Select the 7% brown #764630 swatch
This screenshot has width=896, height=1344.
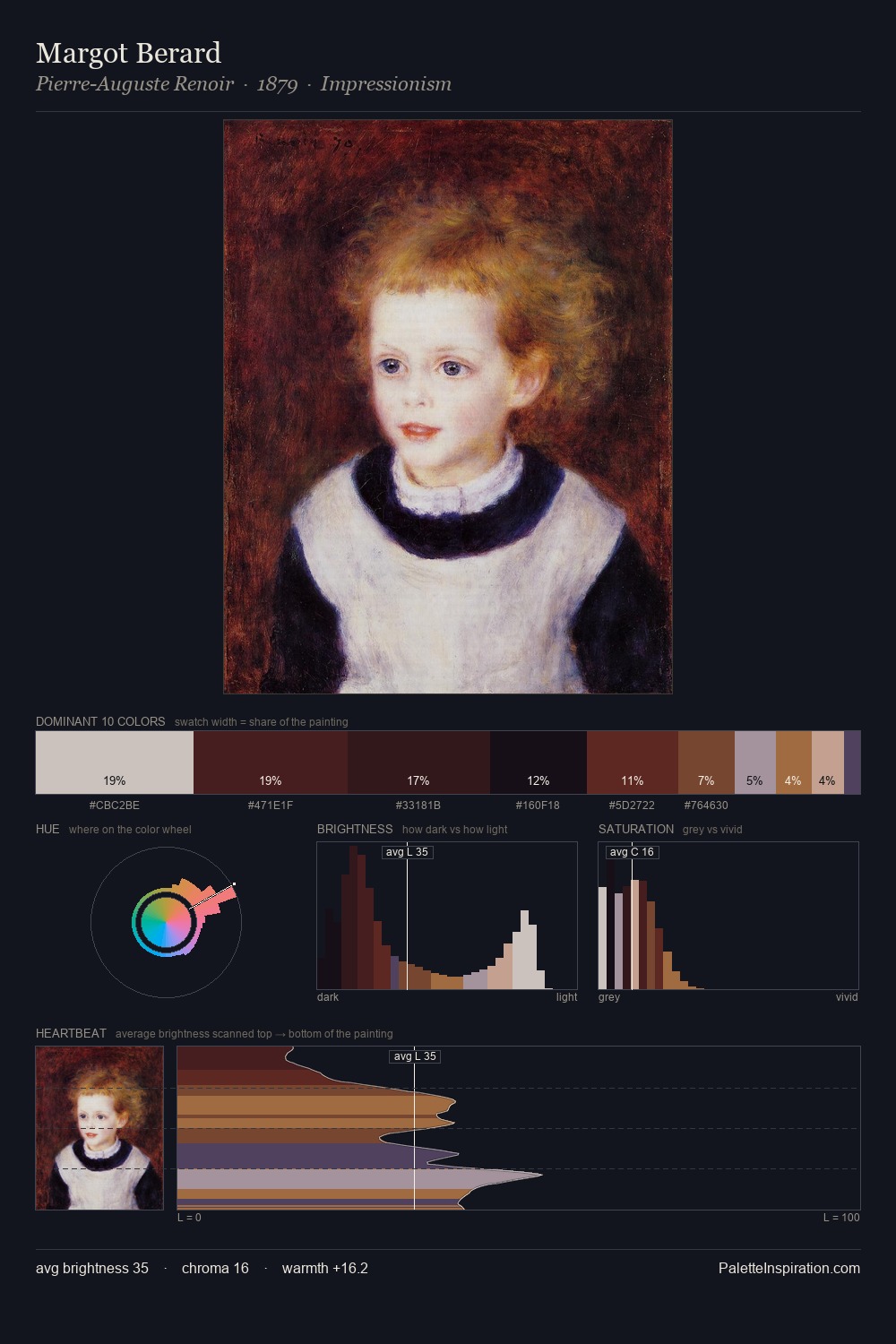coord(706,762)
